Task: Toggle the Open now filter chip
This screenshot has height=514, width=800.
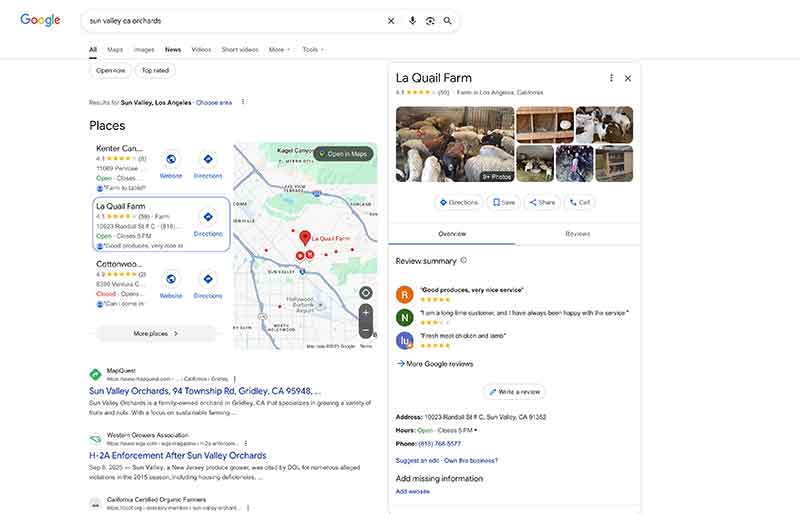Action: tap(111, 70)
